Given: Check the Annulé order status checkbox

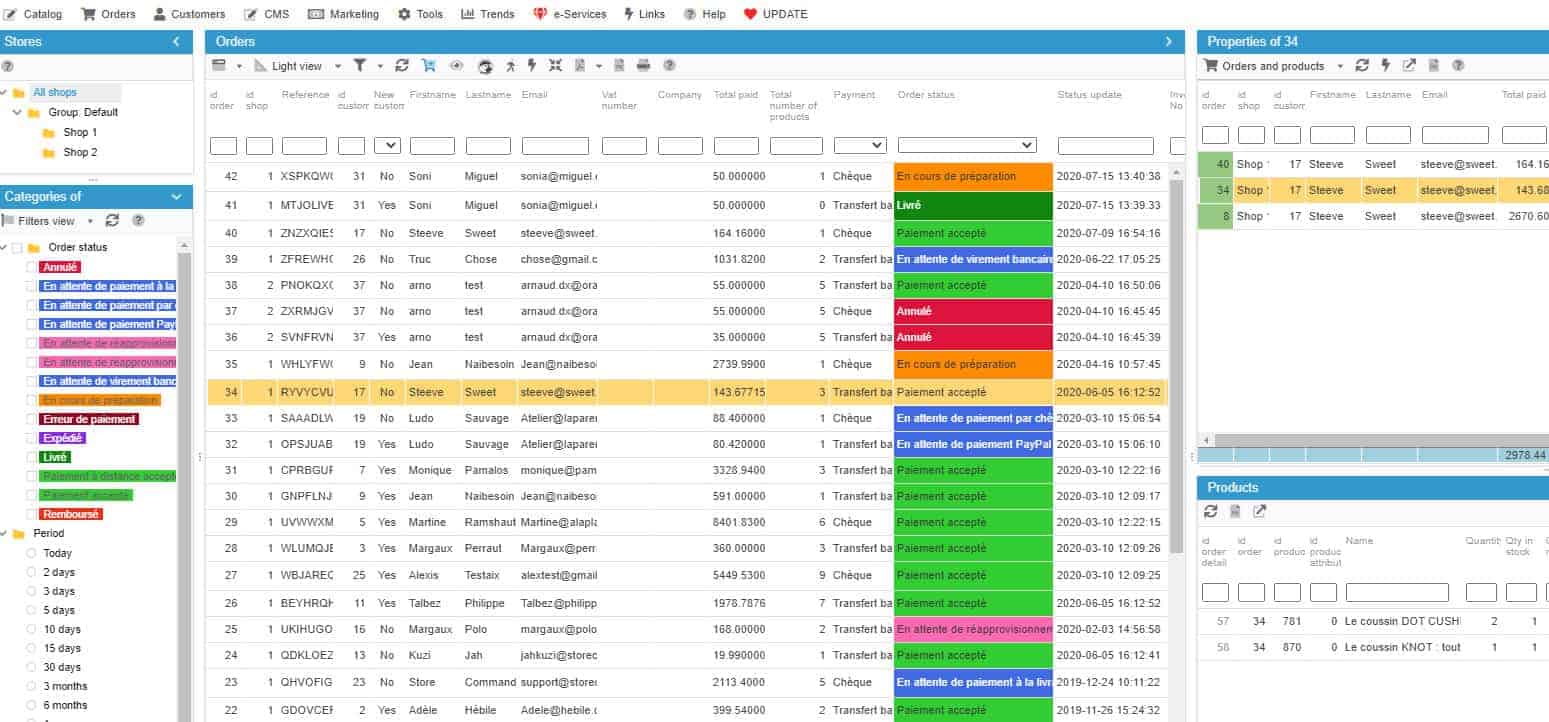Looking at the screenshot, I should pos(31,267).
